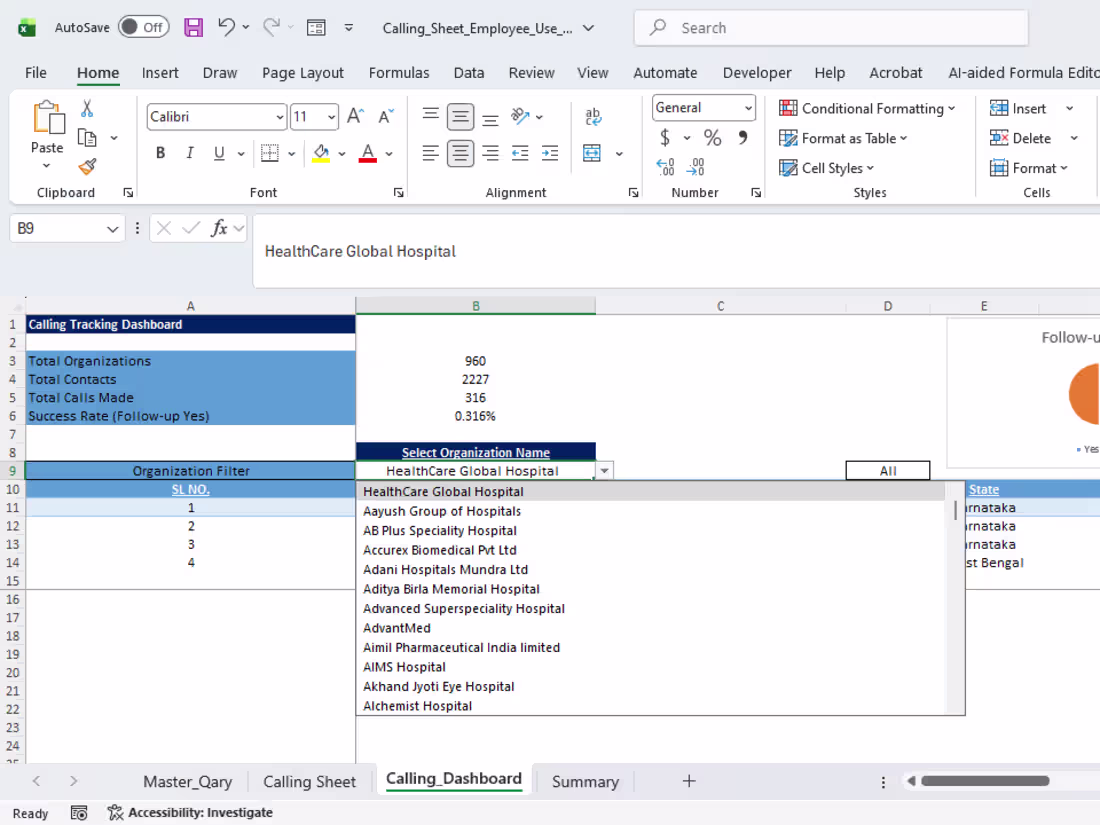This screenshot has width=1100, height=825.
Task: Toggle the AutoSave switch
Action: pyautogui.click(x=143, y=28)
